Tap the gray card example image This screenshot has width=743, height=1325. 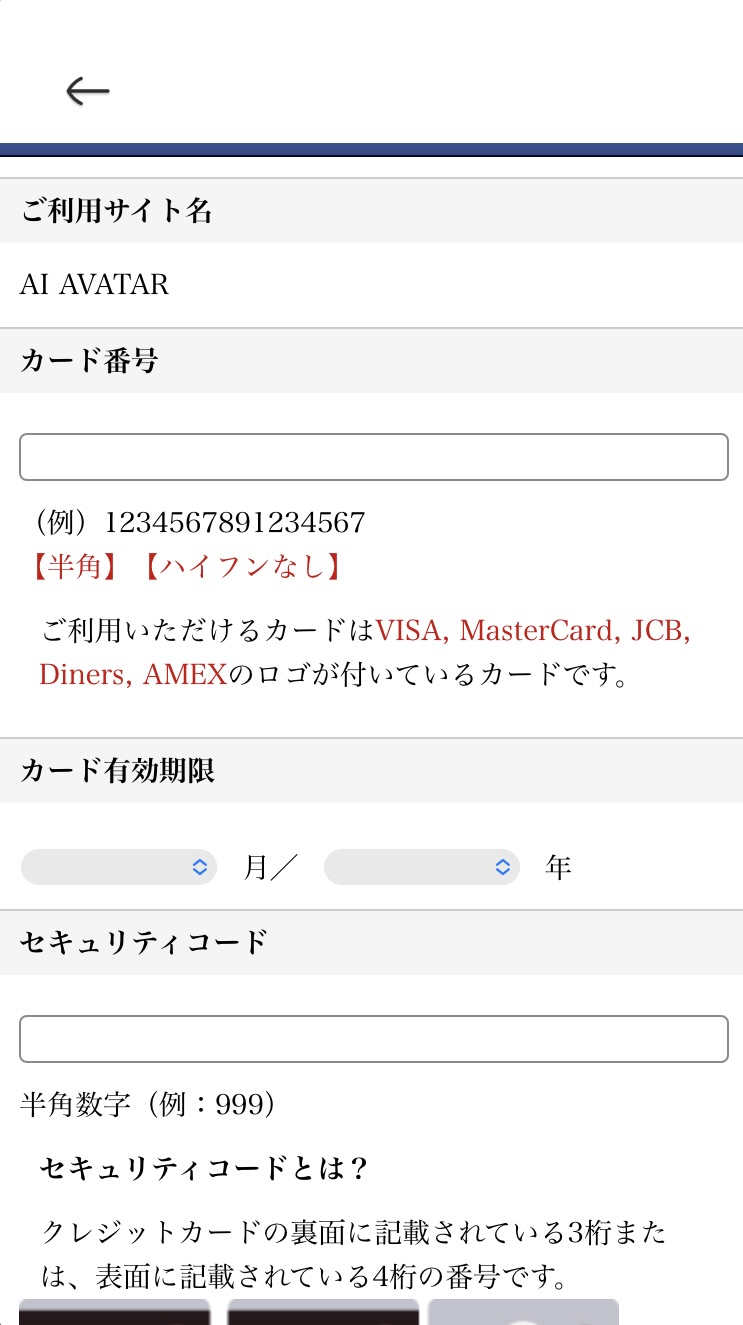[524, 1311]
